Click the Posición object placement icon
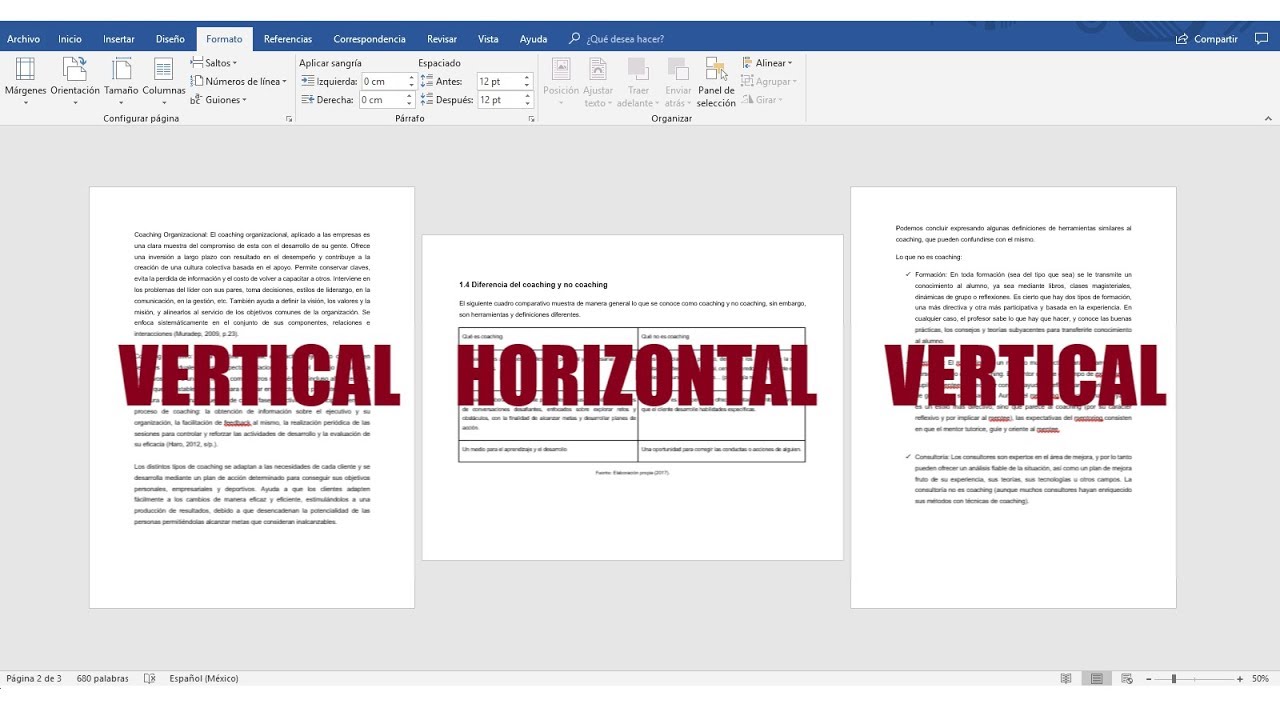The width and height of the screenshot is (1280, 720). point(560,69)
